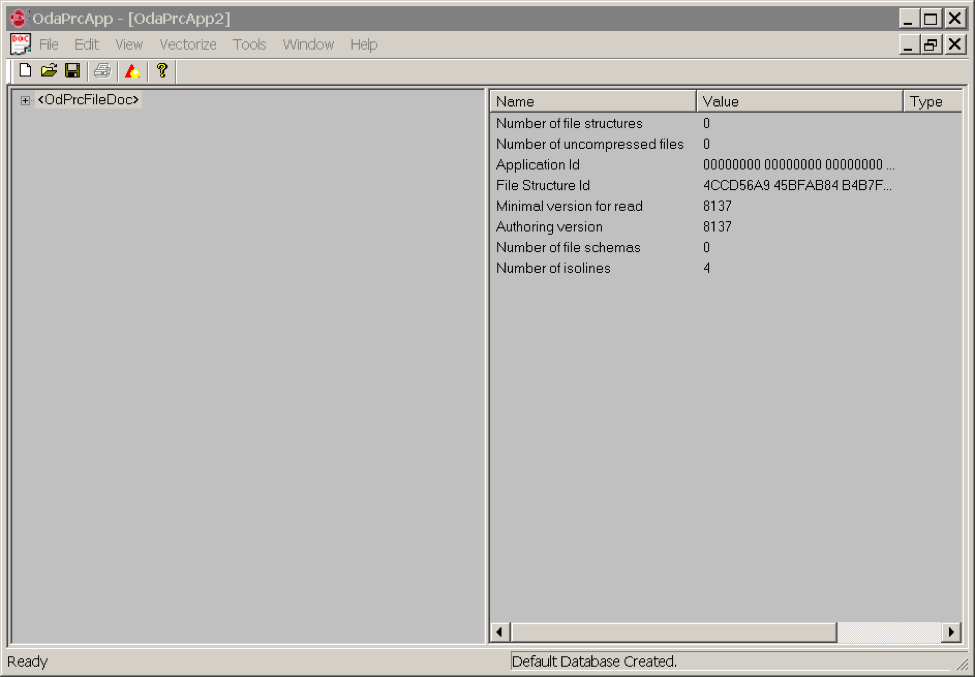Image resolution: width=975 pixels, height=677 pixels.
Task: Open the Window menu
Action: click(x=308, y=45)
